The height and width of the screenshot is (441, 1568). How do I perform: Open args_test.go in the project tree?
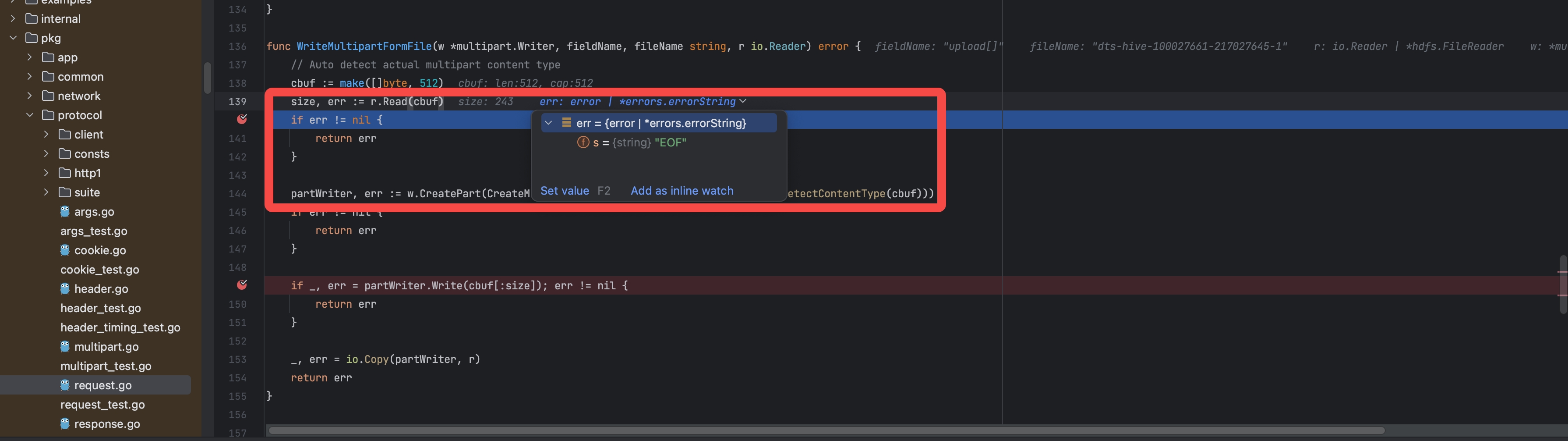94,231
